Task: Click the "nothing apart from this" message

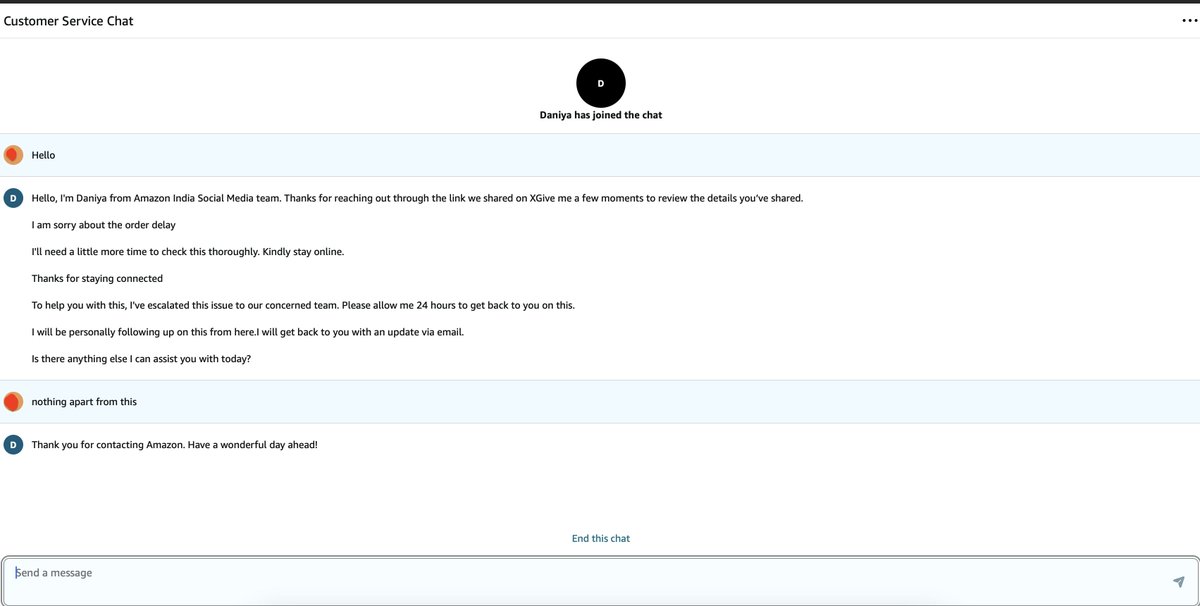Action: (84, 402)
